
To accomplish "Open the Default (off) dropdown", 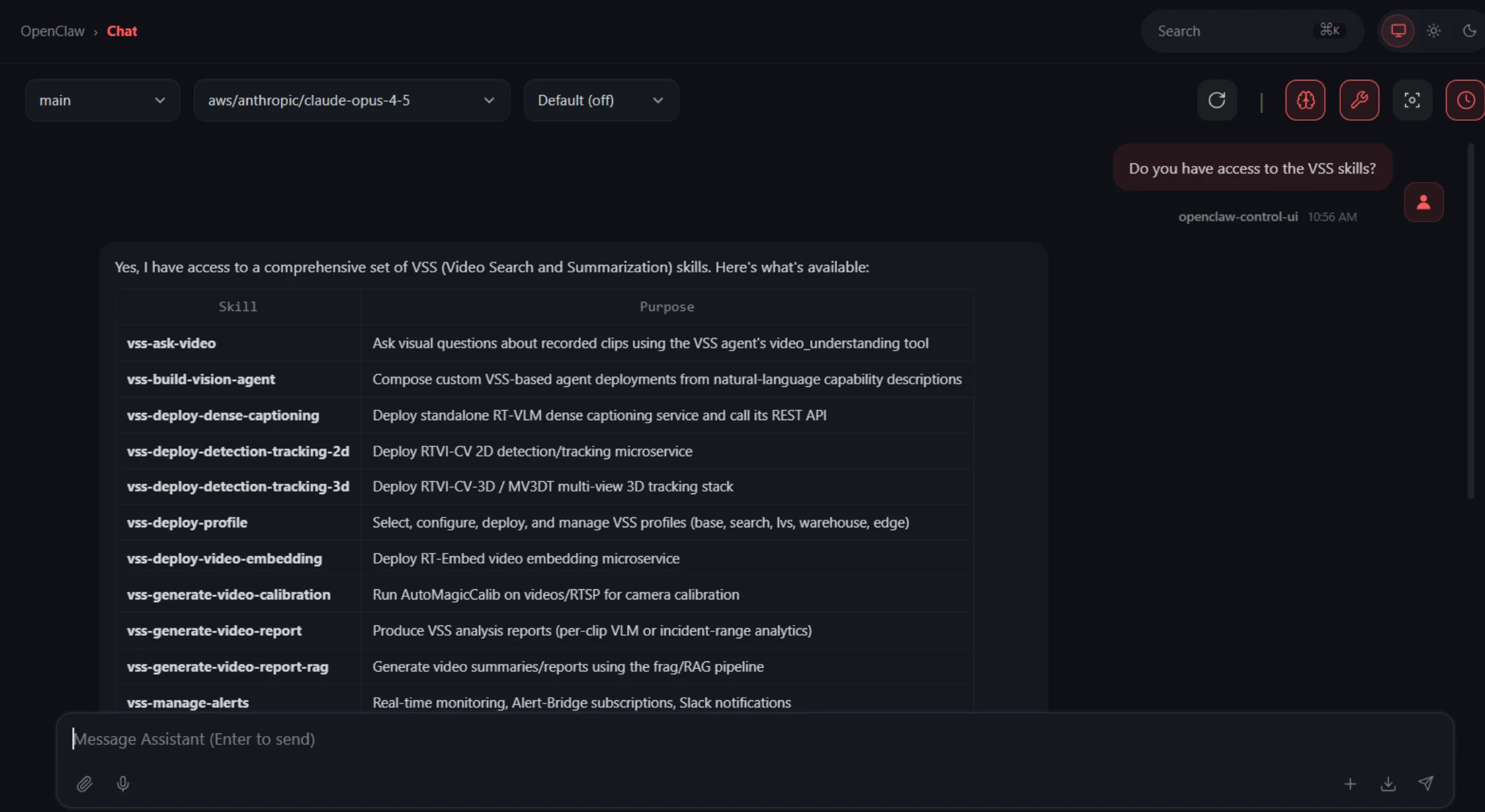I will [601, 100].
